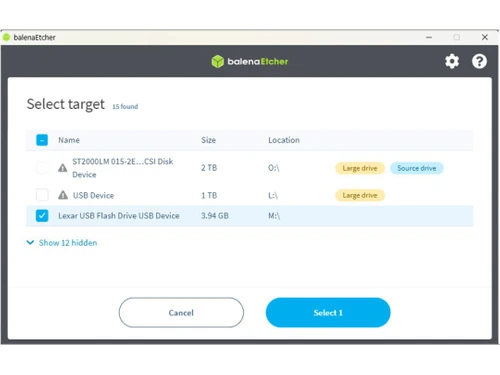Image resolution: width=500 pixels, height=375 pixels.
Task: Click the warning triangle beside USB Device
Action: pos(63,195)
